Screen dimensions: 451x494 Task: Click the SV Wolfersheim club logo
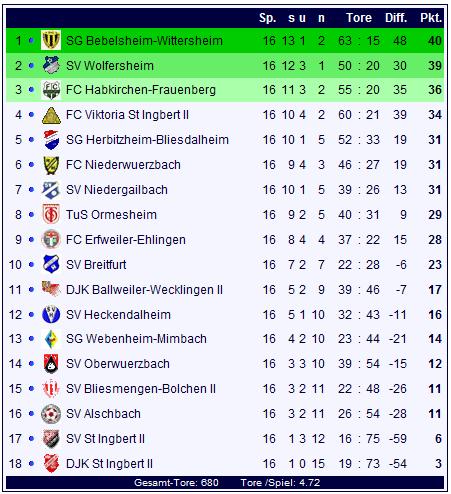pos(51,65)
